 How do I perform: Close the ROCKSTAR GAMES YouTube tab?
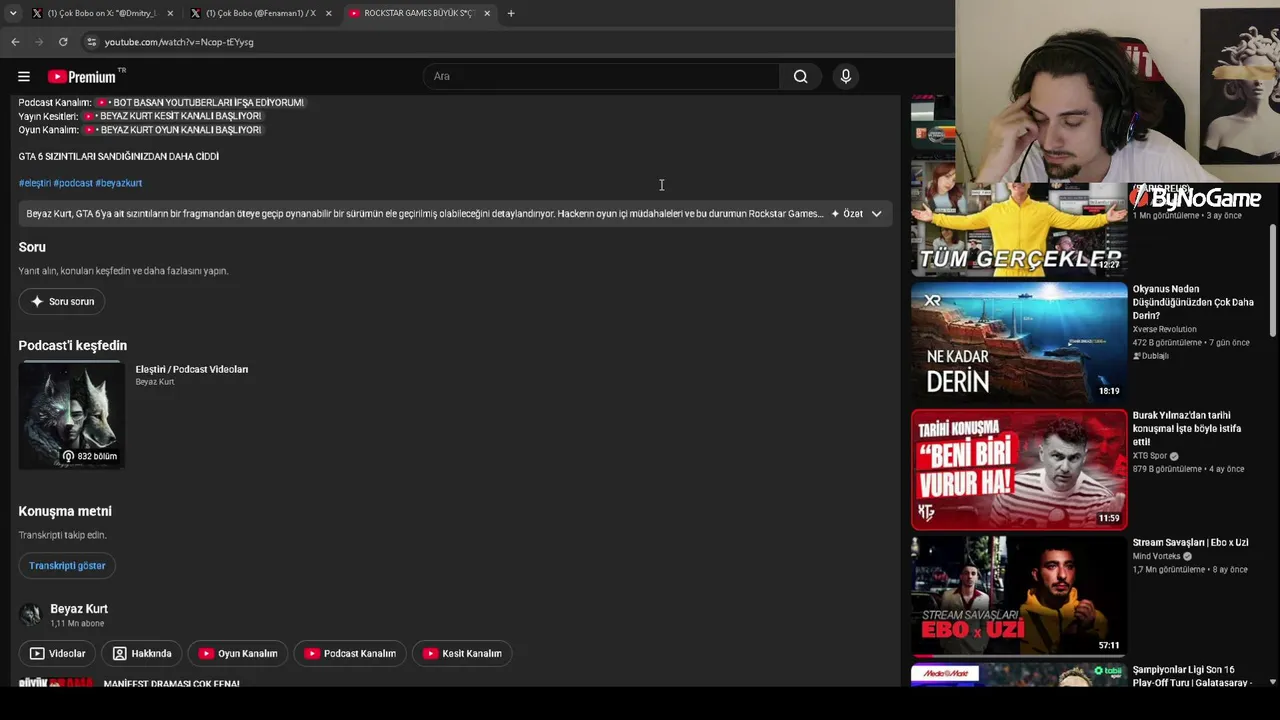pyautogui.click(x=487, y=13)
